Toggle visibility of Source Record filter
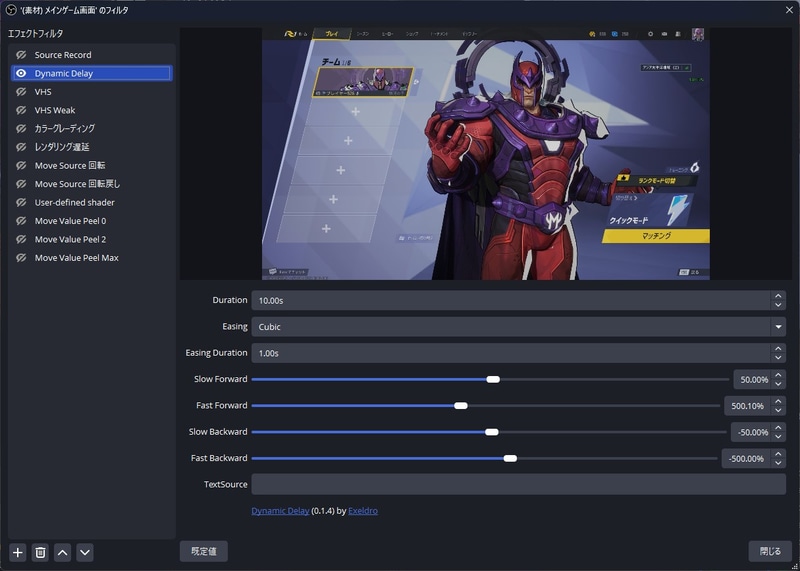Image resolution: width=800 pixels, height=571 pixels. [x=21, y=55]
